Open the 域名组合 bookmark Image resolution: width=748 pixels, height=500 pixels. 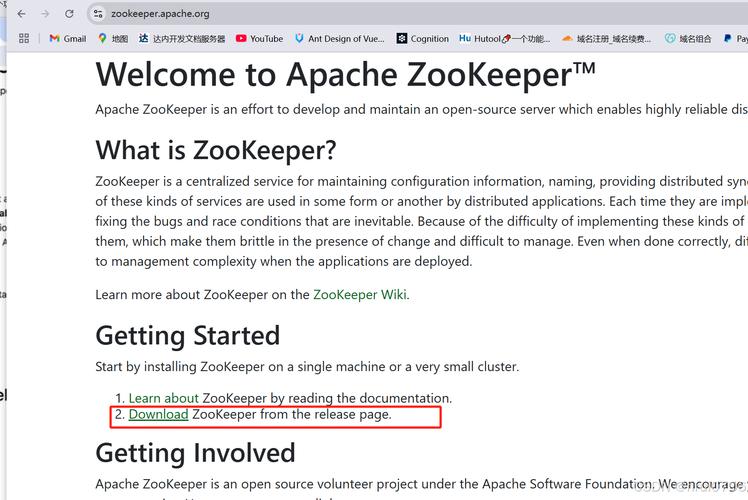click(x=688, y=39)
